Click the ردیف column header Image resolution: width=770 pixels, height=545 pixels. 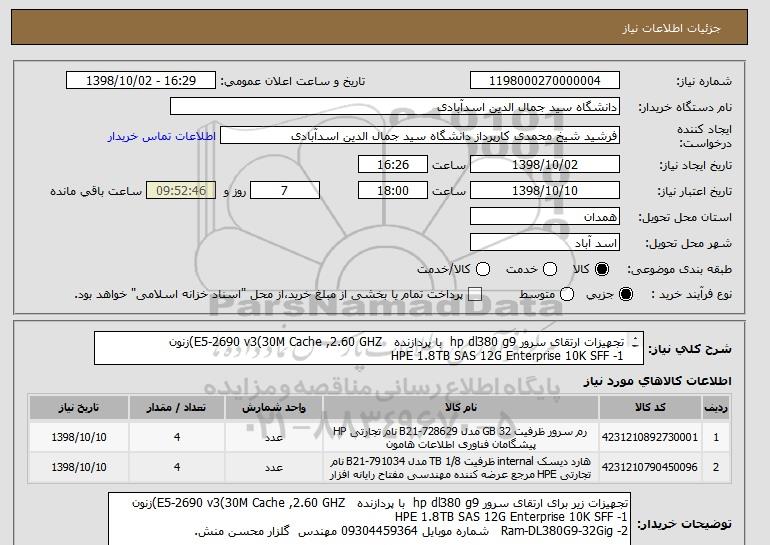[x=715, y=408]
